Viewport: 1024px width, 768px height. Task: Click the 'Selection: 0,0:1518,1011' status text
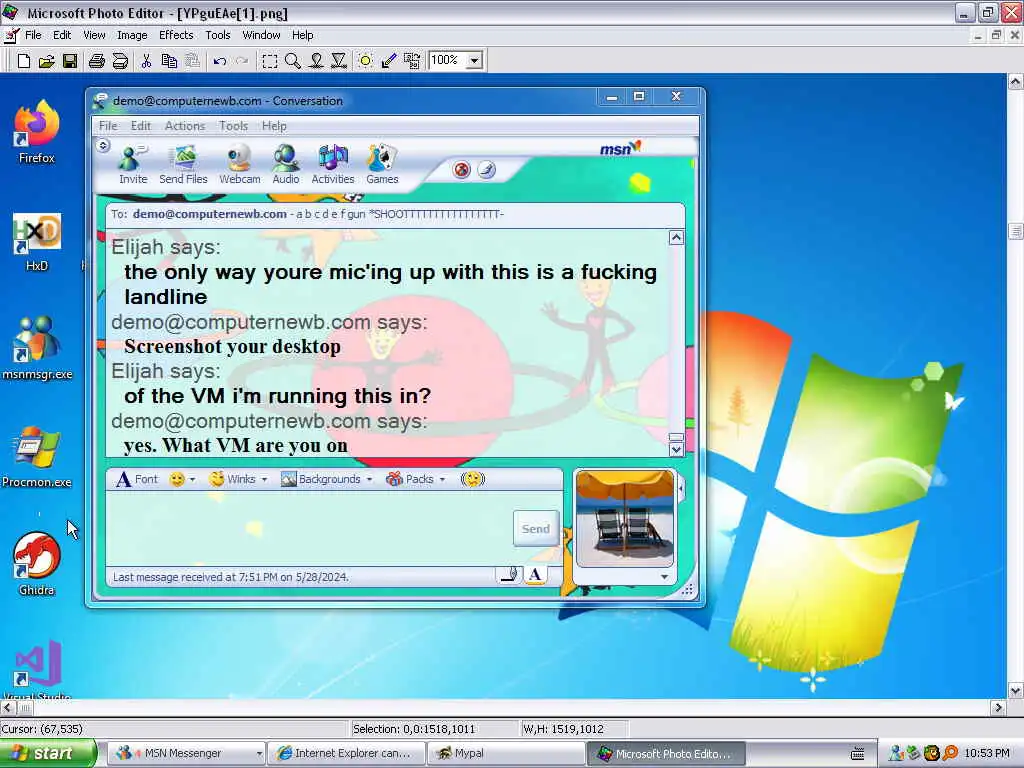click(414, 729)
